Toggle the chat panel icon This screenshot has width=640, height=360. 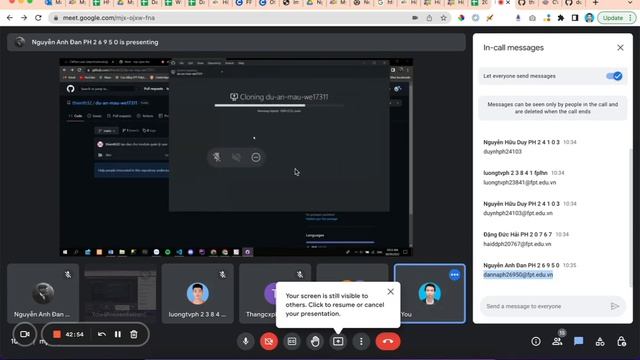pyautogui.click(x=578, y=341)
